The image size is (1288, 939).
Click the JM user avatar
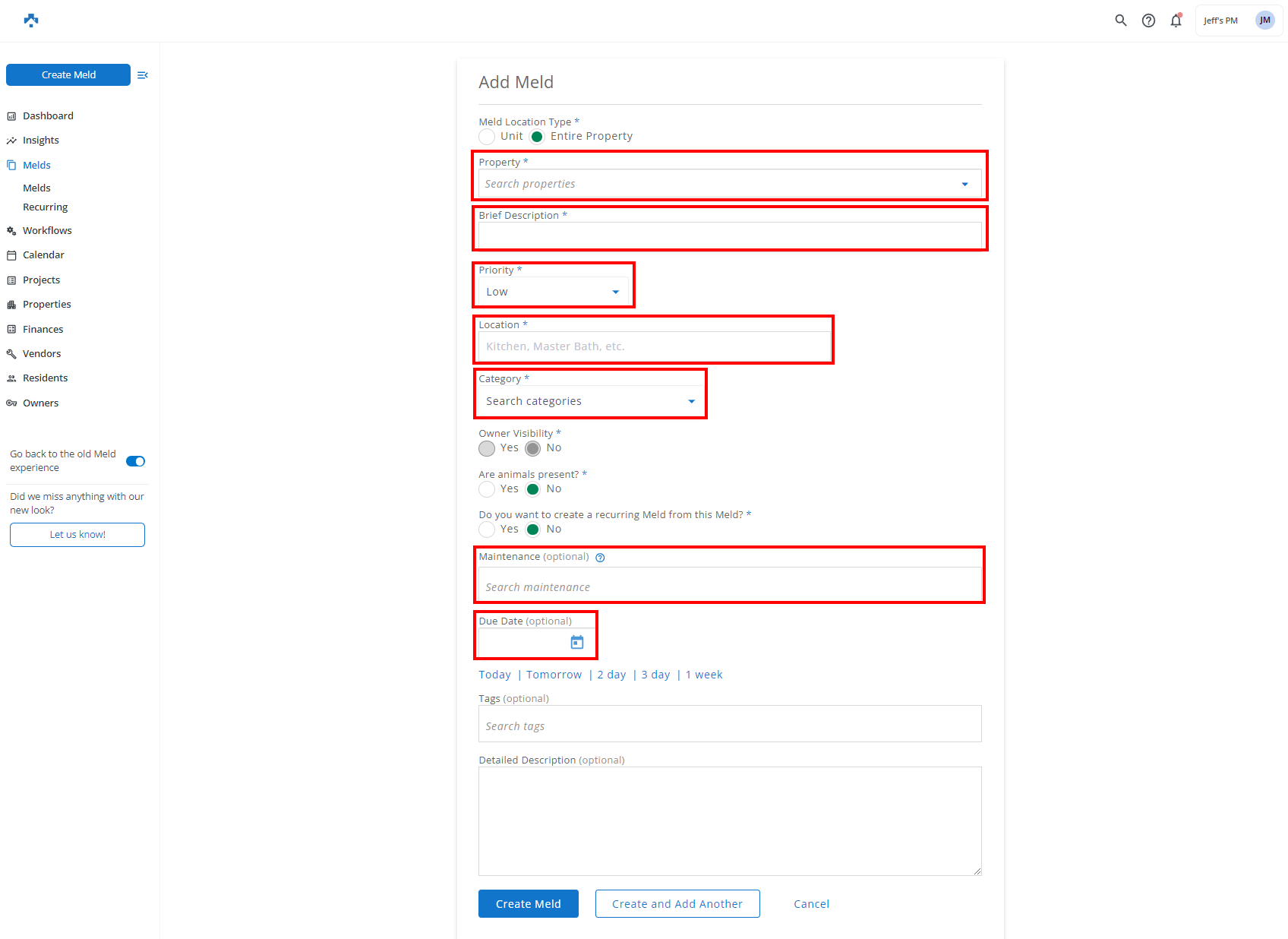(1264, 21)
